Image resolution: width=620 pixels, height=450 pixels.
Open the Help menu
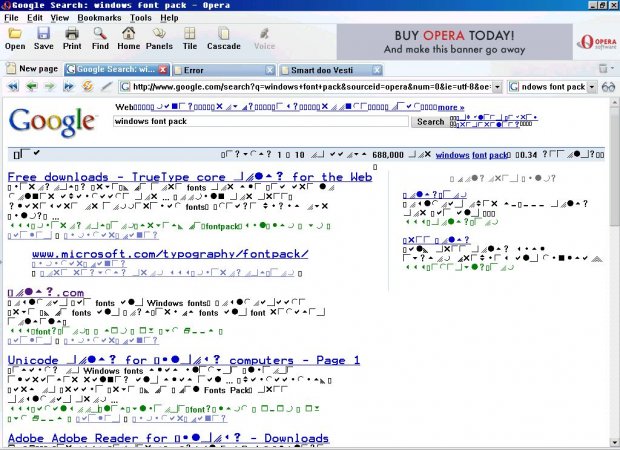click(169, 18)
